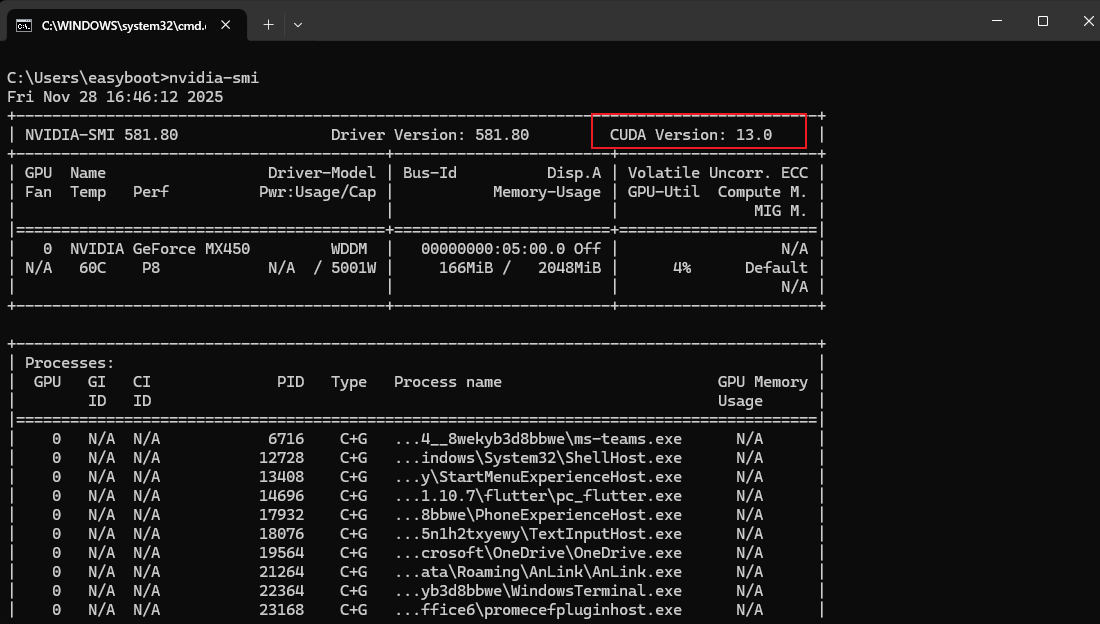
Task: Click the nvidia-smi command text
Action: (x=214, y=78)
